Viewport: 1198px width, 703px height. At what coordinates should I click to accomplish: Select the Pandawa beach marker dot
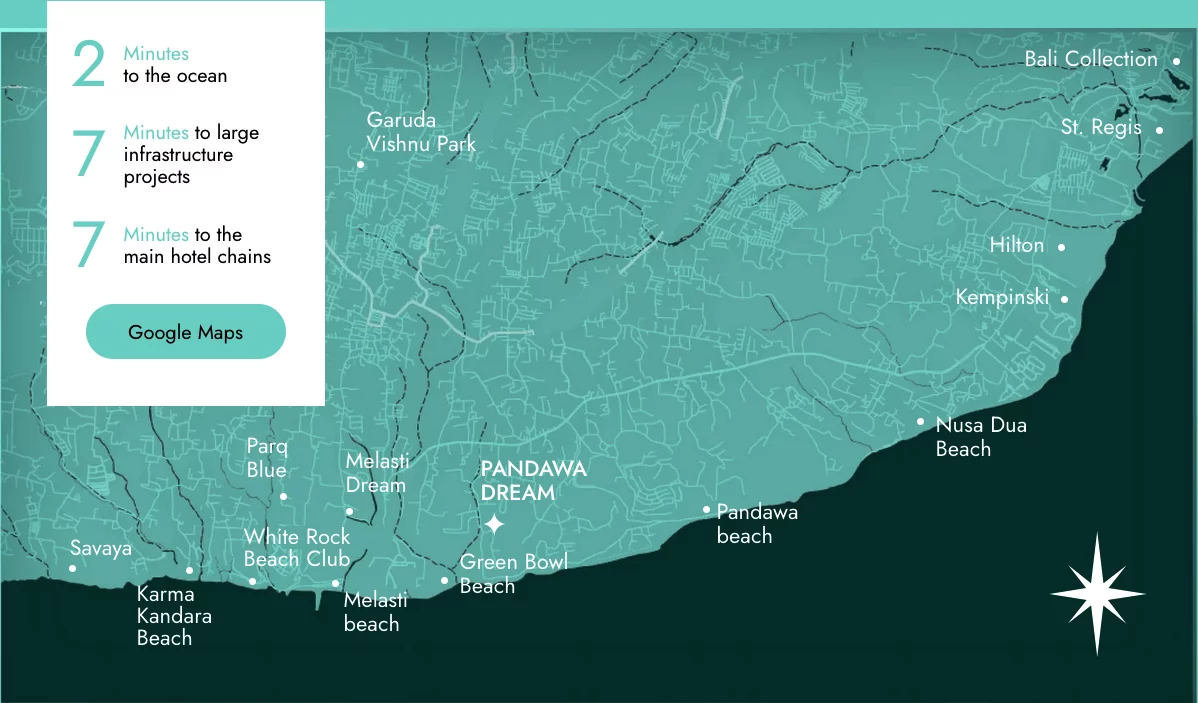click(x=706, y=510)
